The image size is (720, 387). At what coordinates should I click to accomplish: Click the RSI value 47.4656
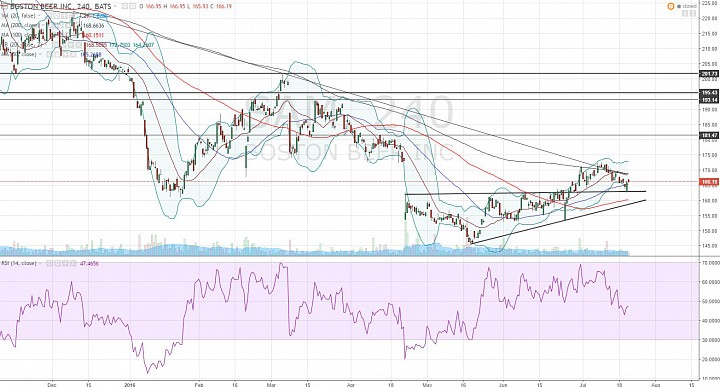coord(89,264)
